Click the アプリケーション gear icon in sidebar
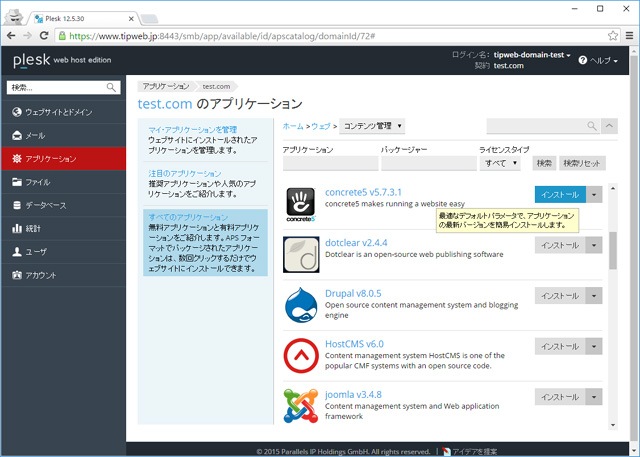Image resolution: width=640 pixels, height=457 pixels. (x=17, y=158)
